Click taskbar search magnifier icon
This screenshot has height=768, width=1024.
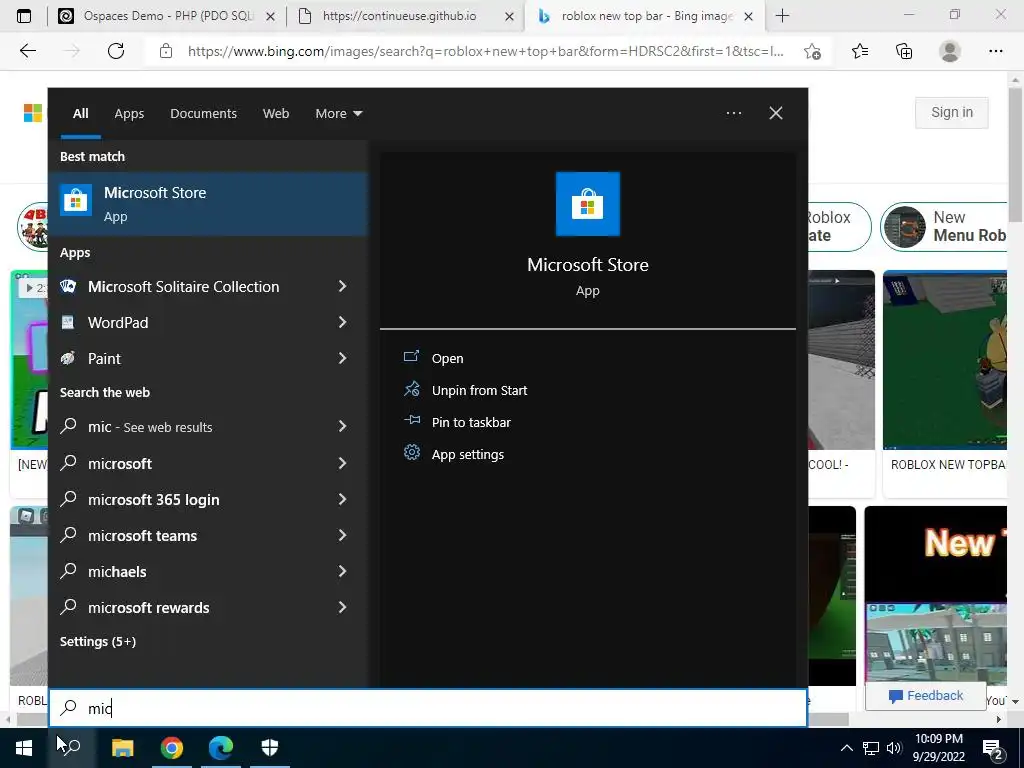coord(72,747)
